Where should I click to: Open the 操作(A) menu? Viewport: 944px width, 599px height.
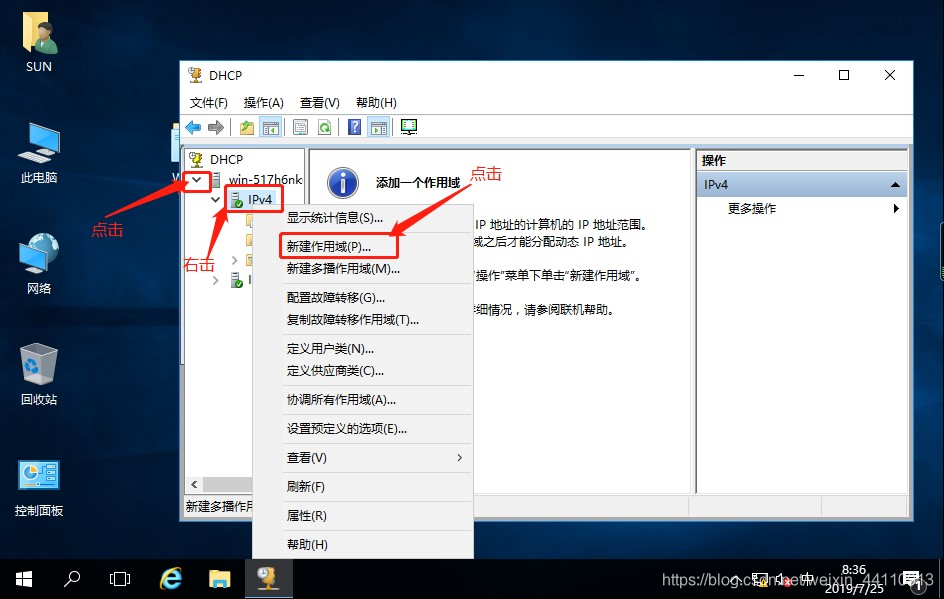(x=264, y=103)
